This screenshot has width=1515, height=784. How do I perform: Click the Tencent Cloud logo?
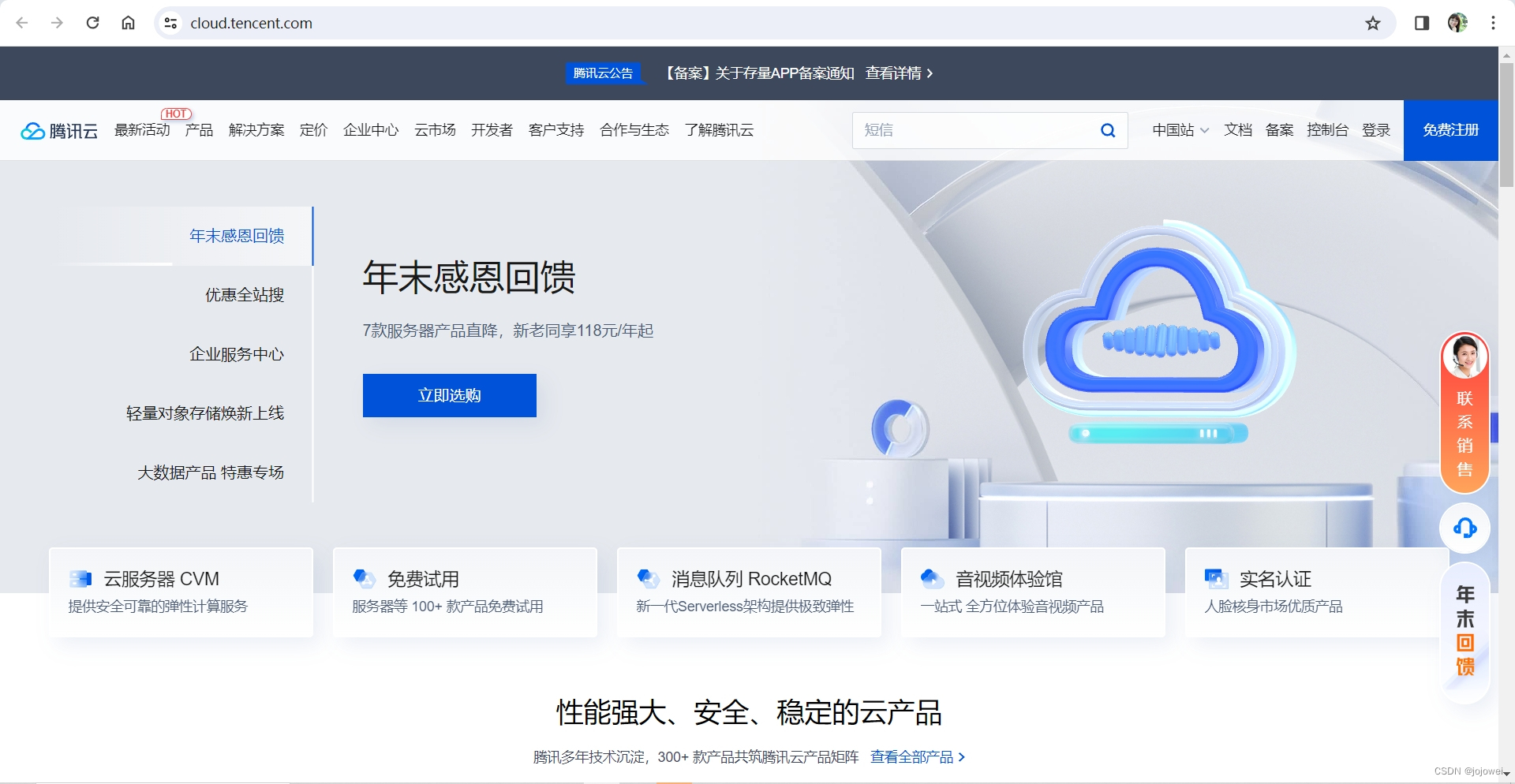pos(59,130)
